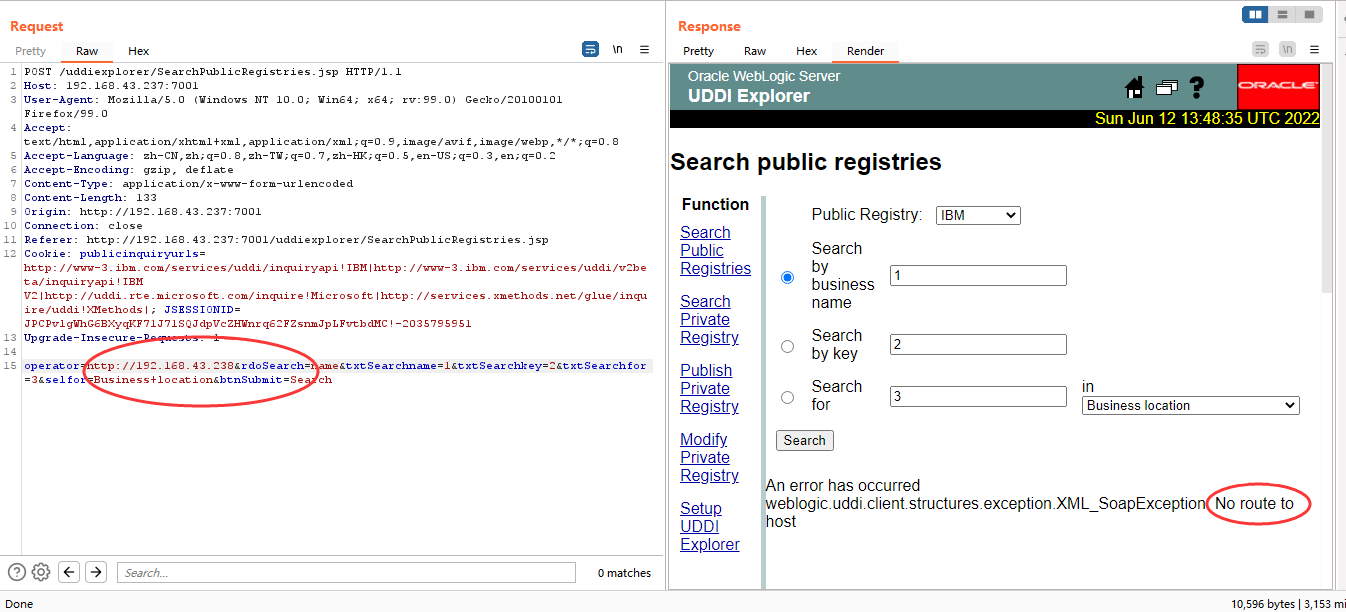Switch Response view to Render tab
Screen dimensions: 1346x612
point(866,51)
